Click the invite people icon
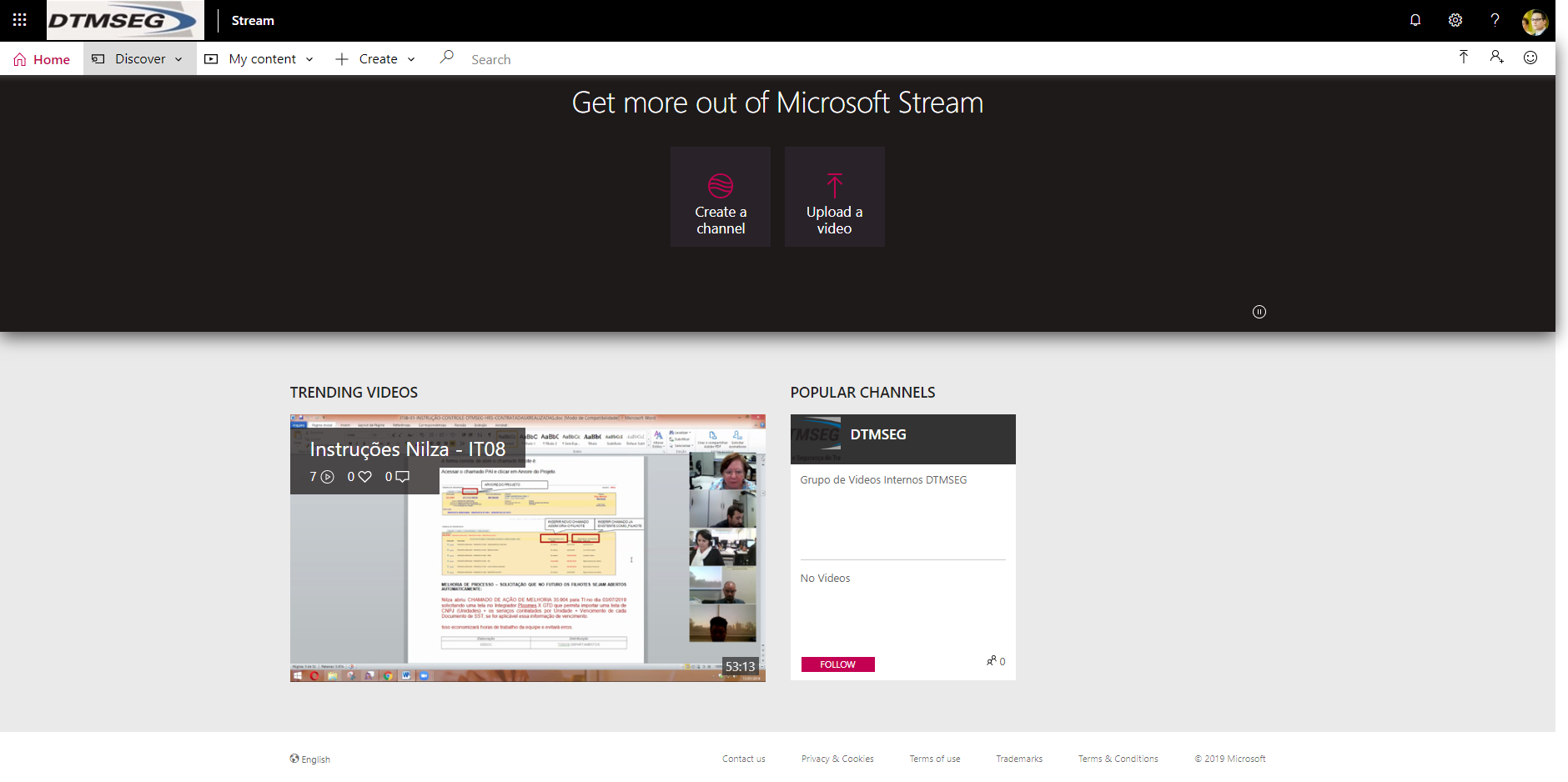The image size is (1568, 782). pyautogui.click(x=1497, y=57)
